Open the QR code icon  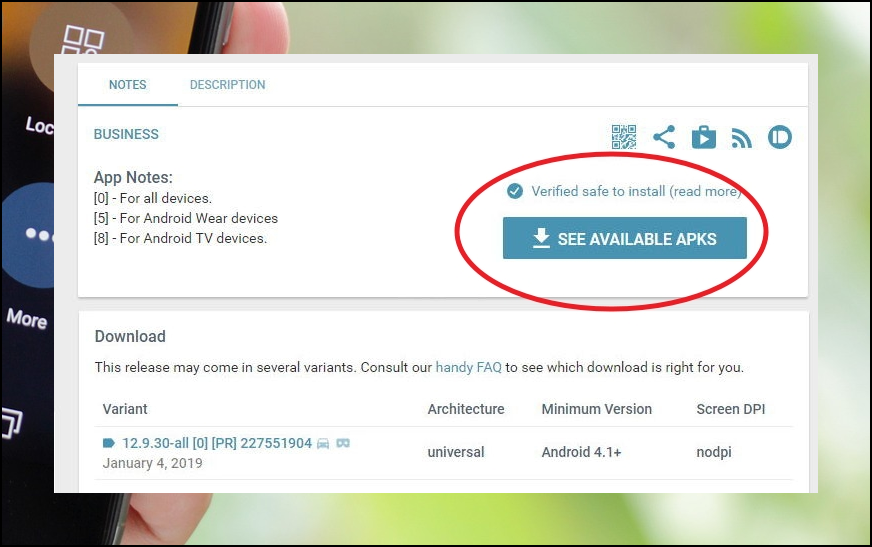coord(624,137)
